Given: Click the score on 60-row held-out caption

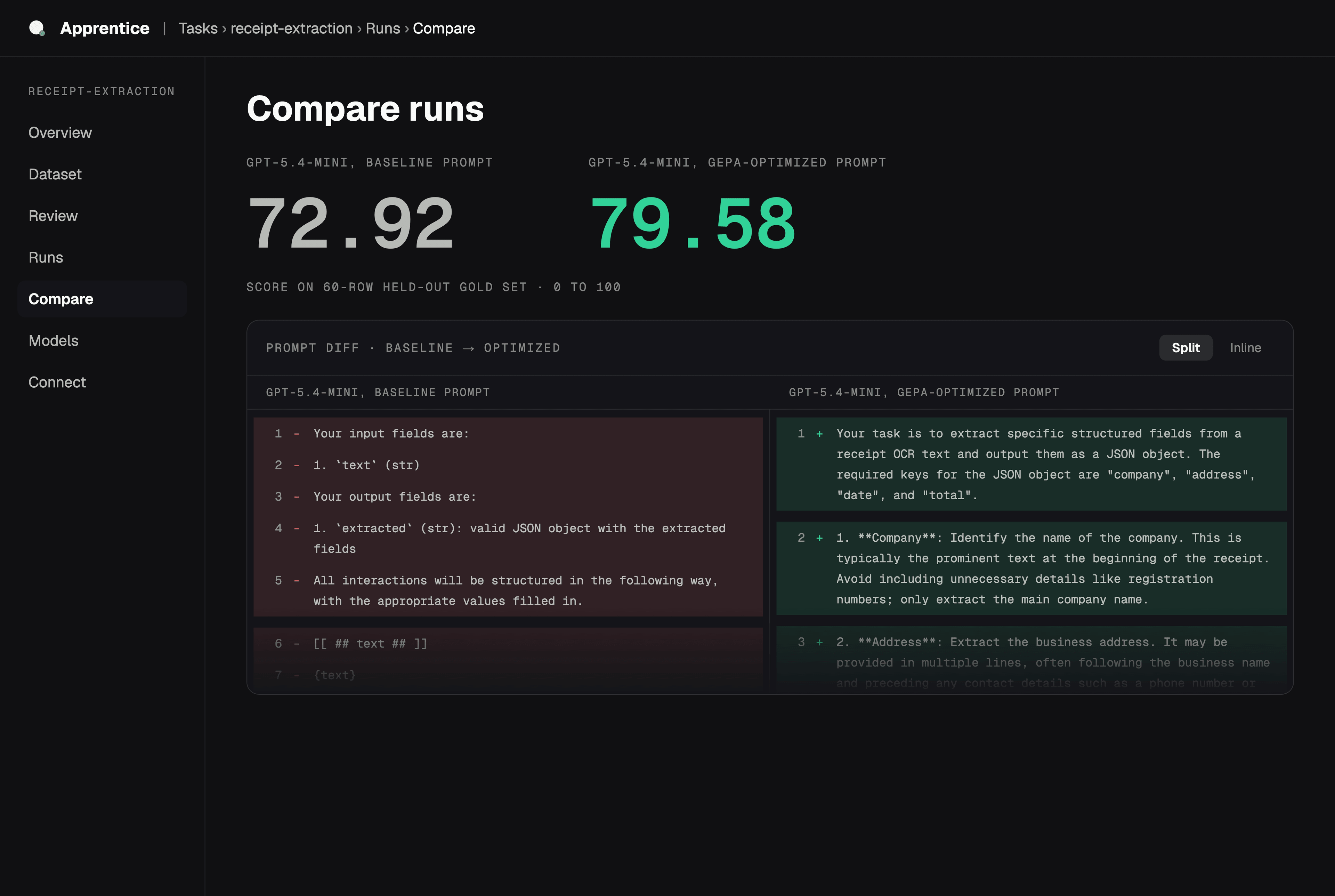Looking at the screenshot, I should [x=433, y=287].
